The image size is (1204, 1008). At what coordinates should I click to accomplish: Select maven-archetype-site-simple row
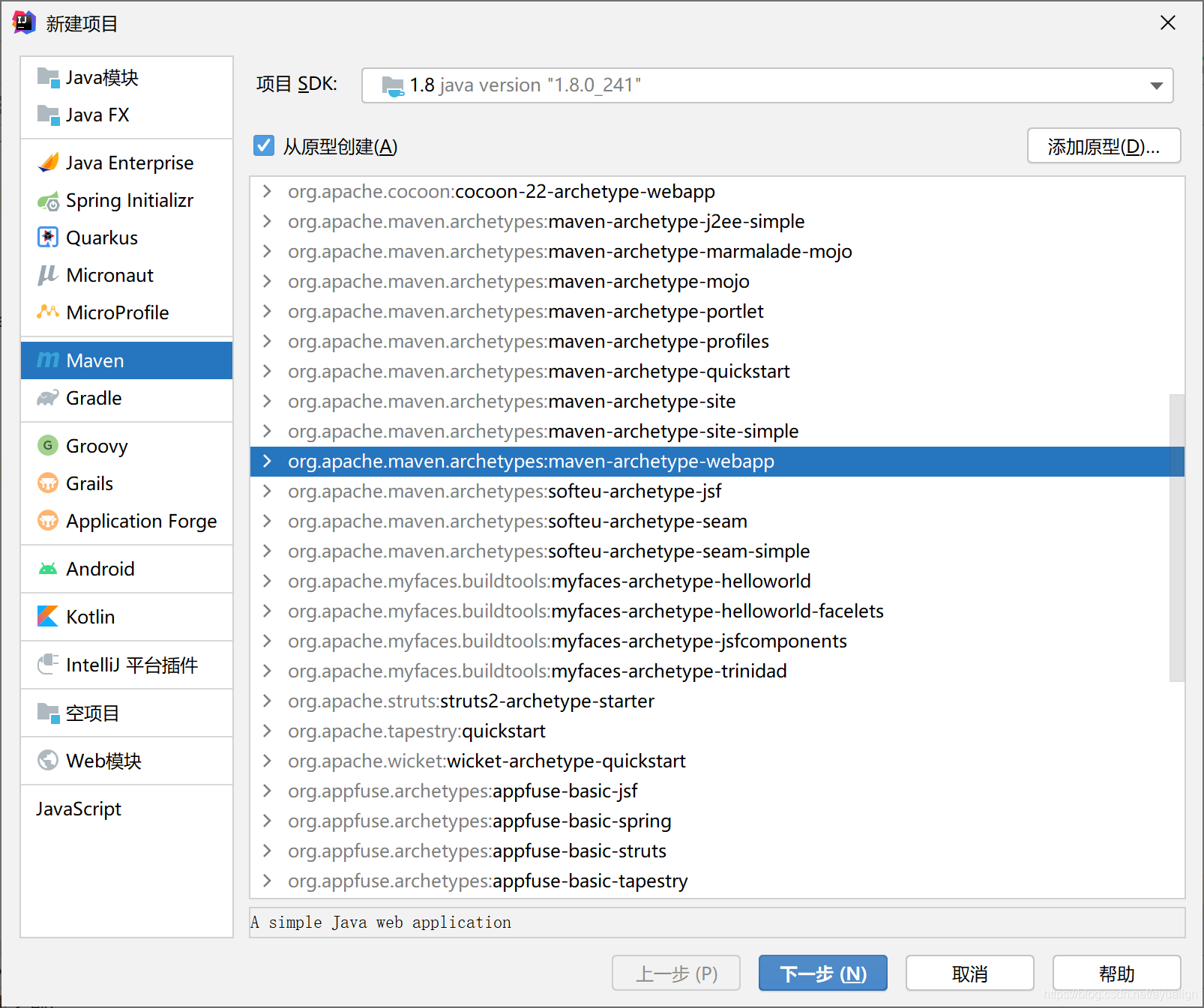[717, 431]
